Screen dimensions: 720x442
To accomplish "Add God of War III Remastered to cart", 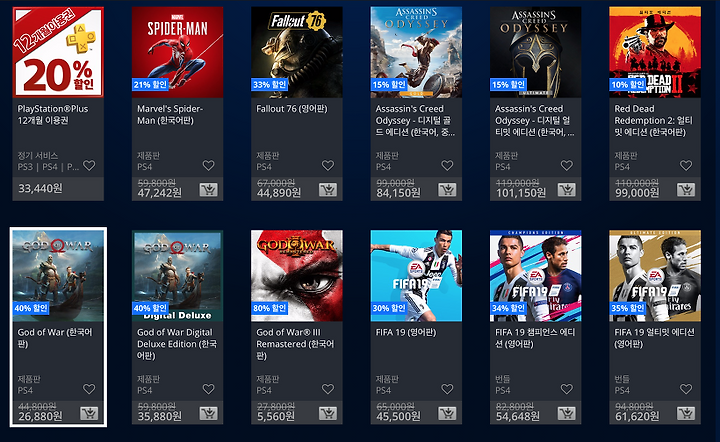I will [x=328, y=413].
